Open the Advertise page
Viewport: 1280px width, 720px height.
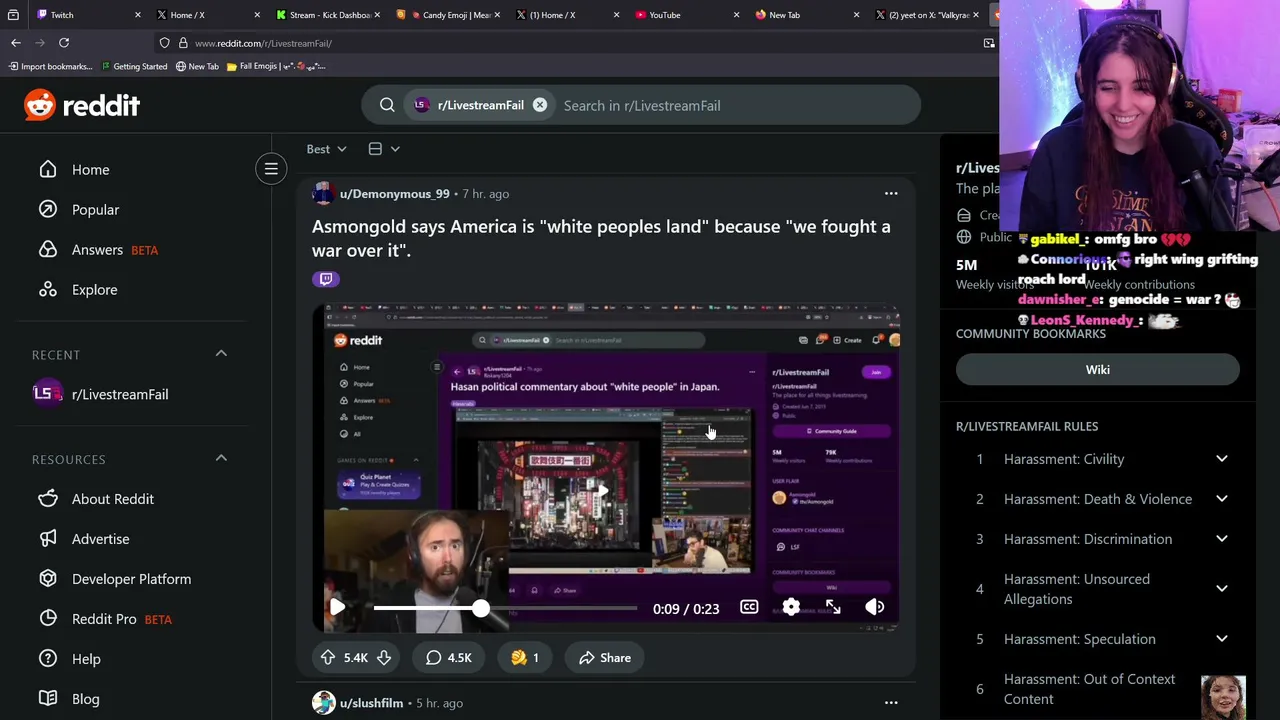point(100,539)
